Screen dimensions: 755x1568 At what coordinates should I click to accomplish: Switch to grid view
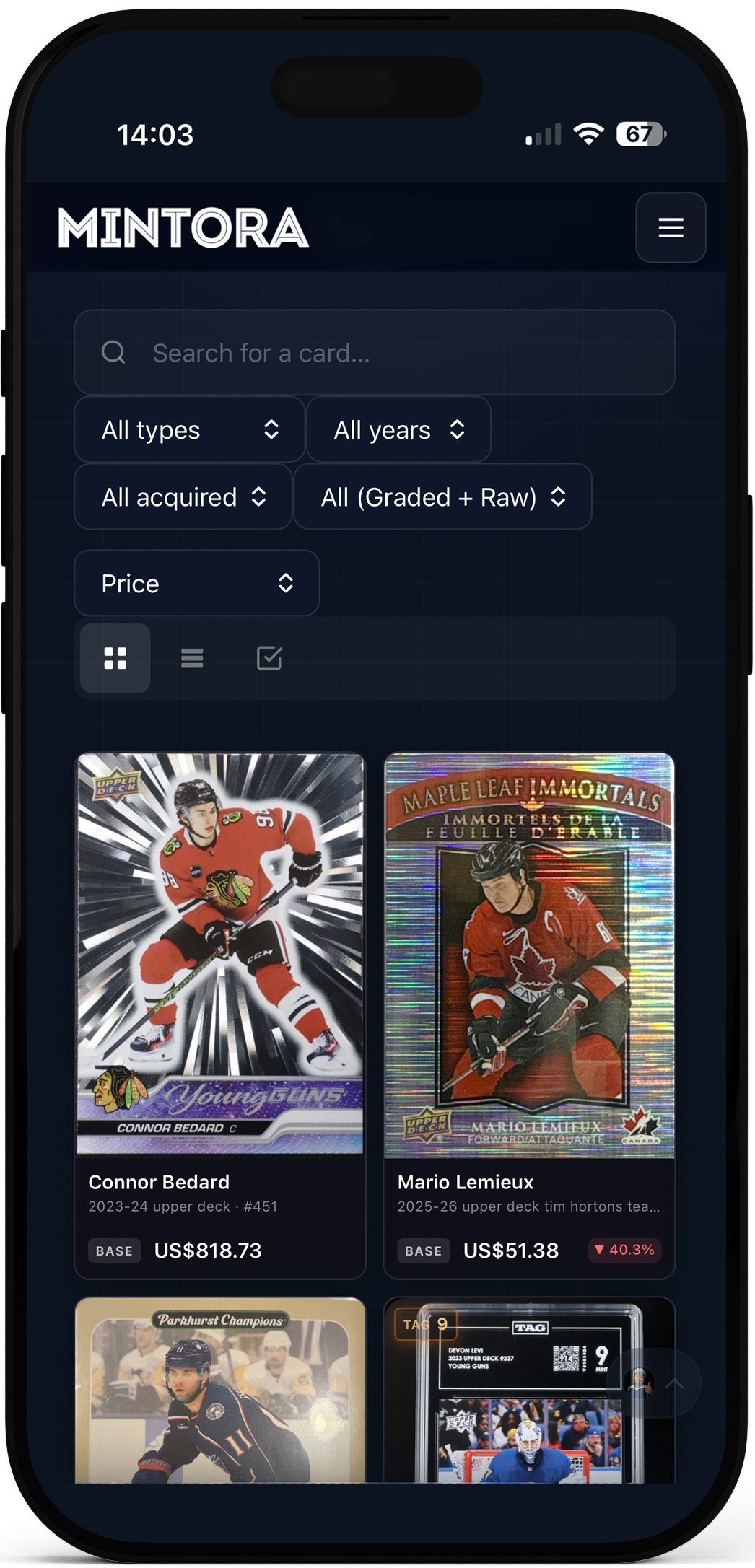point(115,658)
